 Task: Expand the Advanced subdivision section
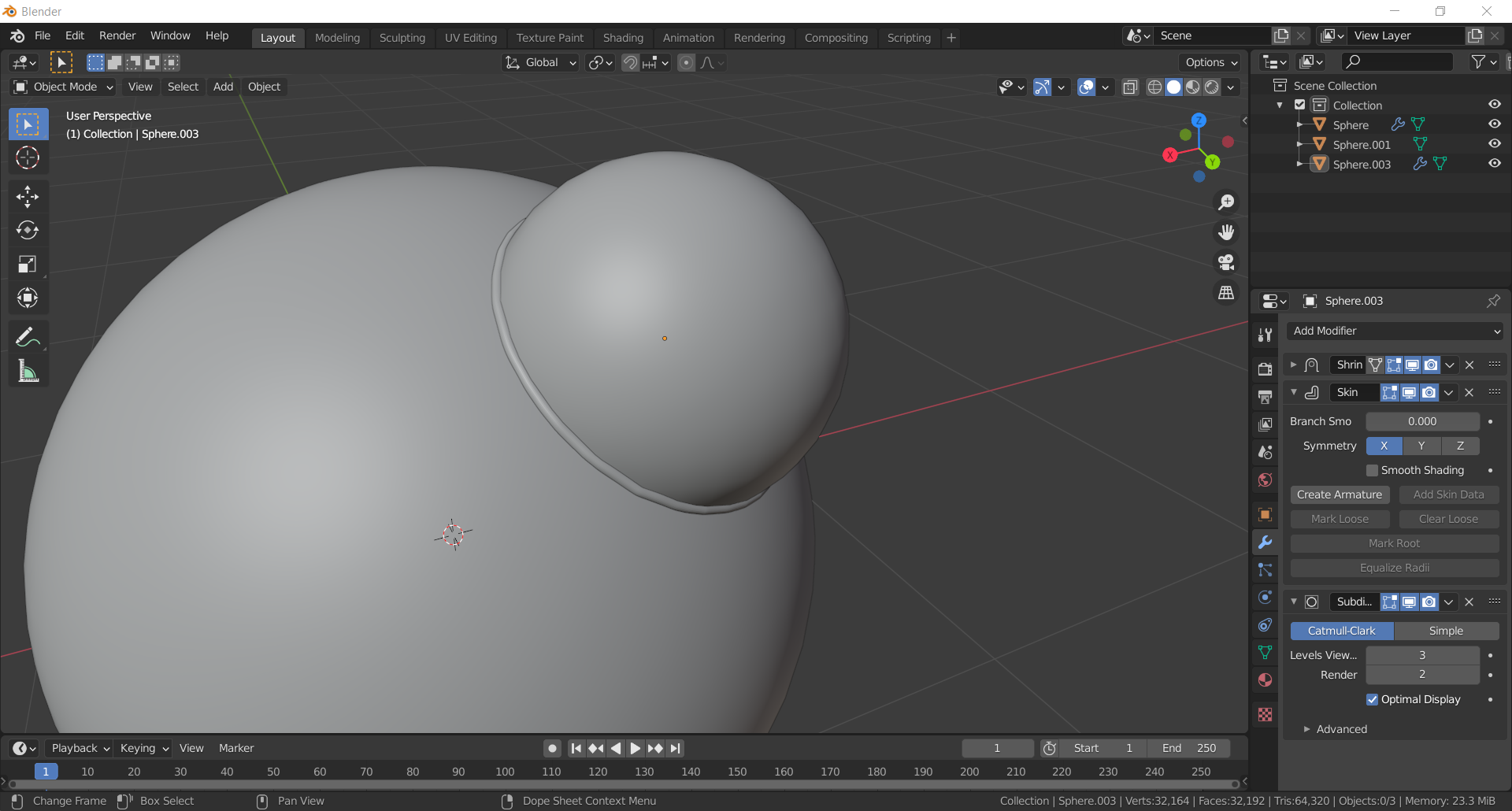tap(1336, 729)
